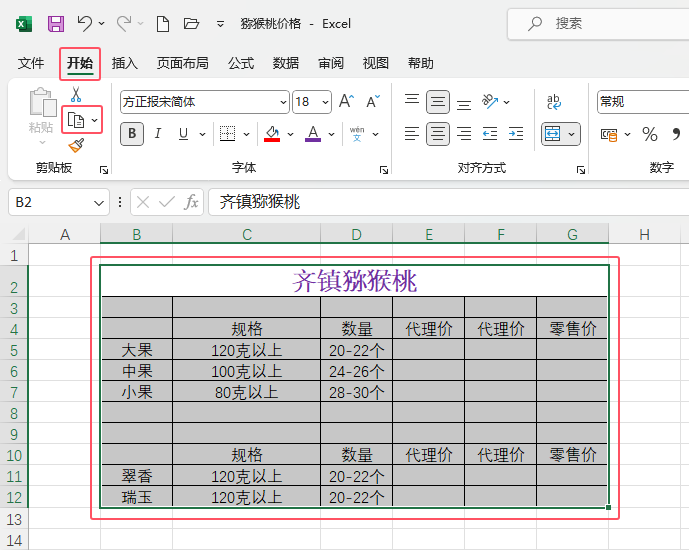
Task: Click the Excel app logo icon
Action: pos(24,23)
